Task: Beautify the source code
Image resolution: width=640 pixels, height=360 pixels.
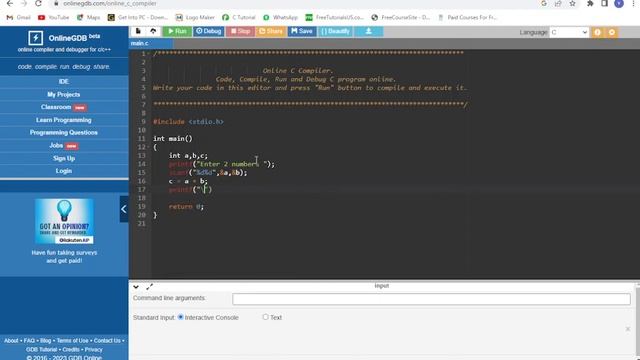Action: tap(335, 31)
